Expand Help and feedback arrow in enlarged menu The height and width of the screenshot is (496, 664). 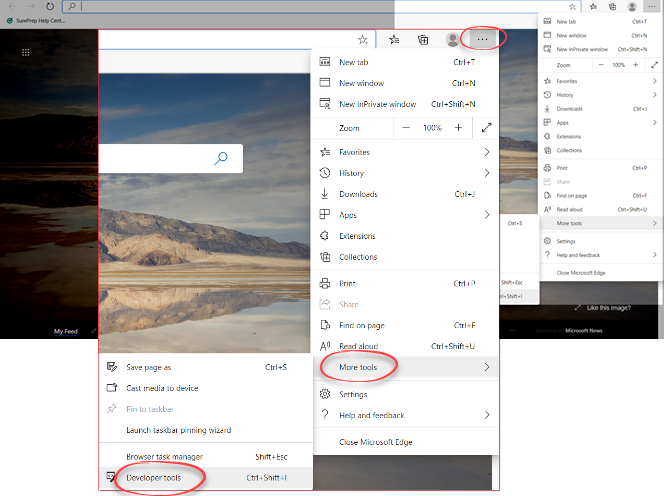[487, 415]
